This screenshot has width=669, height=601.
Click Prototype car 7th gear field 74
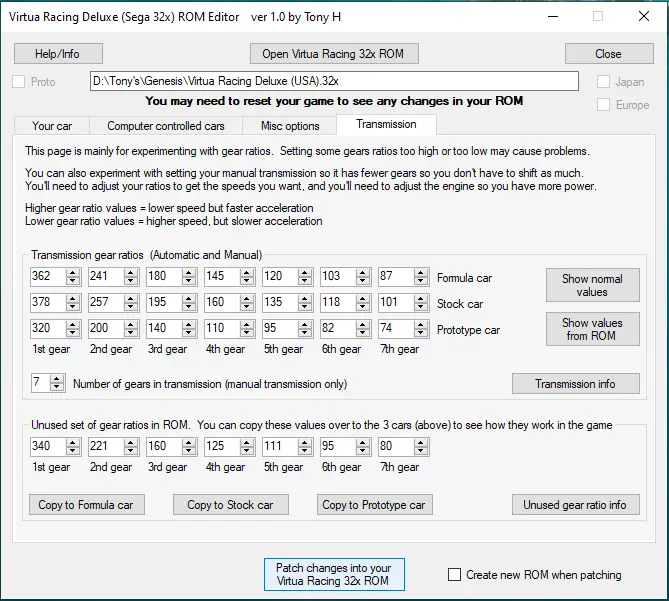[396, 328]
